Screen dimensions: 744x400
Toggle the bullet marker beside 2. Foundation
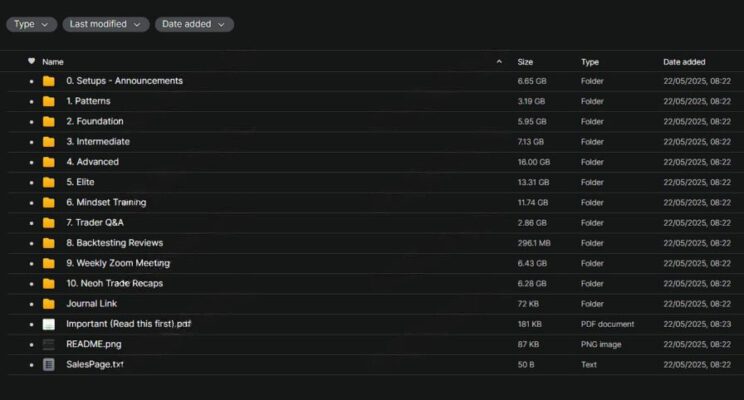pyautogui.click(x=31, y=122)
